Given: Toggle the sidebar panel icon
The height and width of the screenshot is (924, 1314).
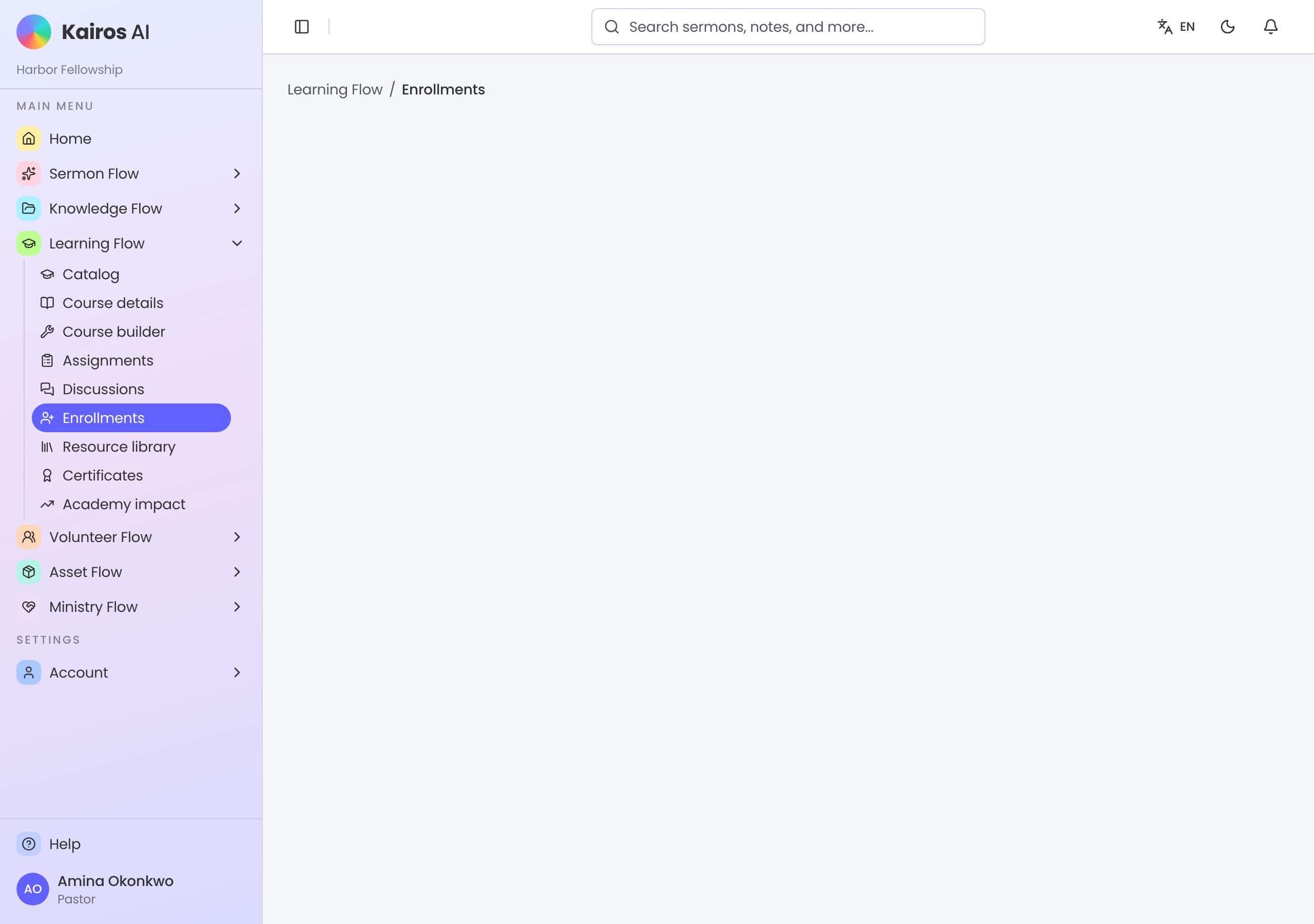Looking at the screenshot, I should point(302,27).
